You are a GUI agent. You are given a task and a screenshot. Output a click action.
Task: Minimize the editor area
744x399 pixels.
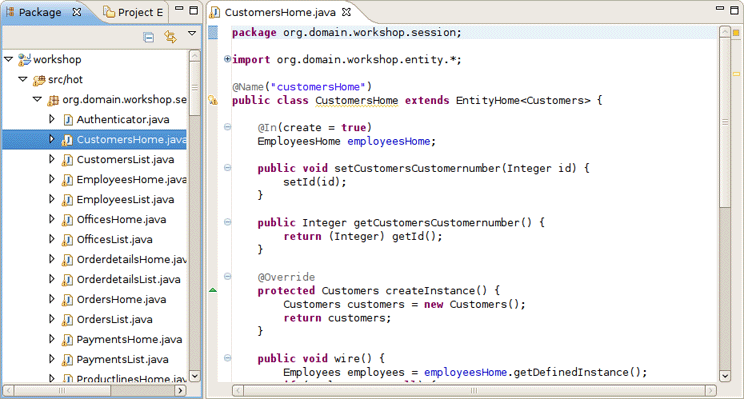(720, 8)
